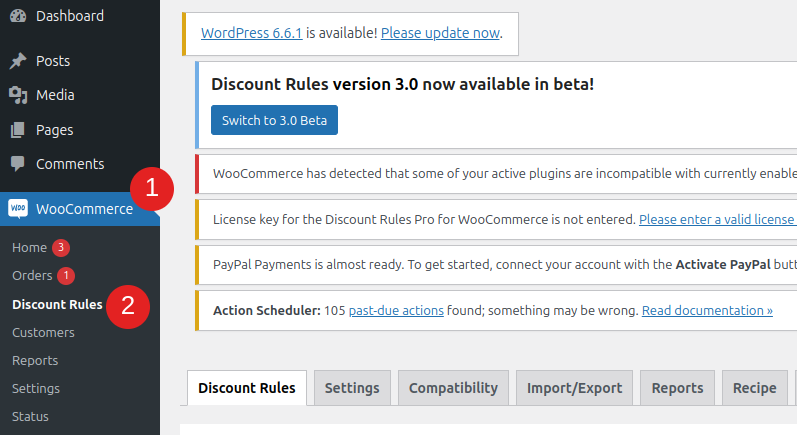Open Pages menu item
The width and height of the screenshot is (797, 435).
(x=54, y=130)
